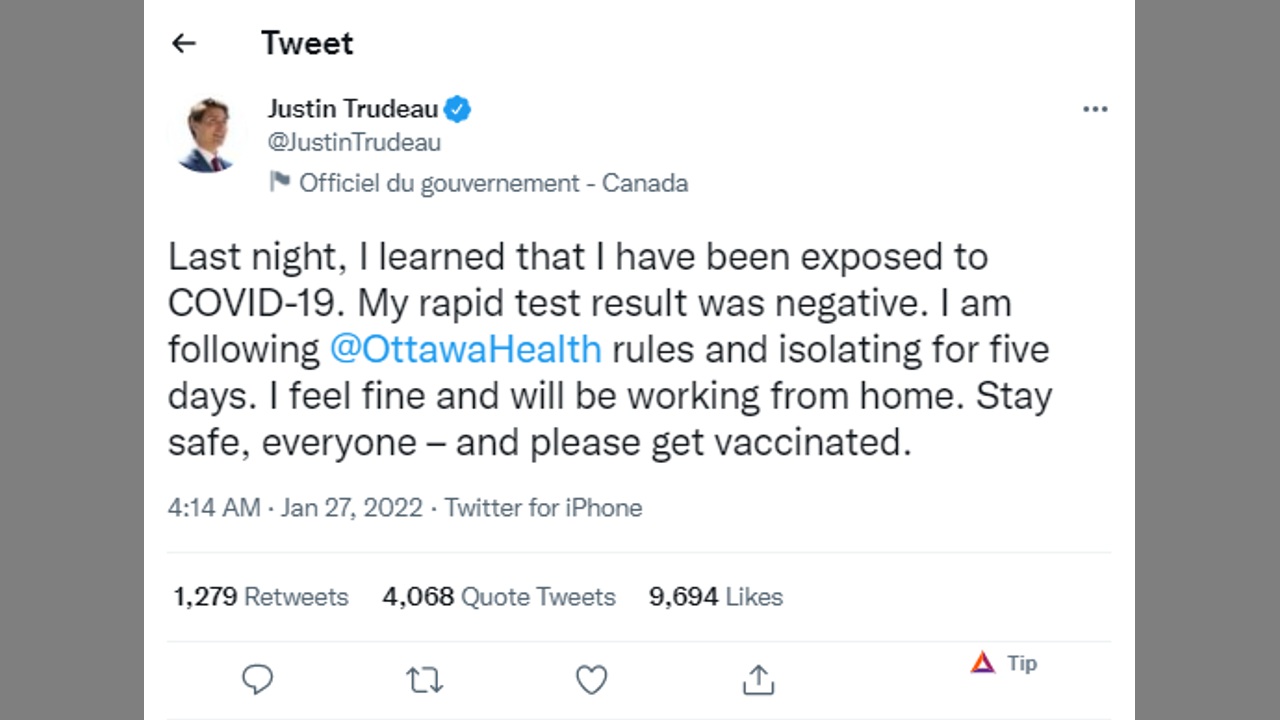Click the government flag icon
The image size is (1280, 720).
[x=279, y=182]
